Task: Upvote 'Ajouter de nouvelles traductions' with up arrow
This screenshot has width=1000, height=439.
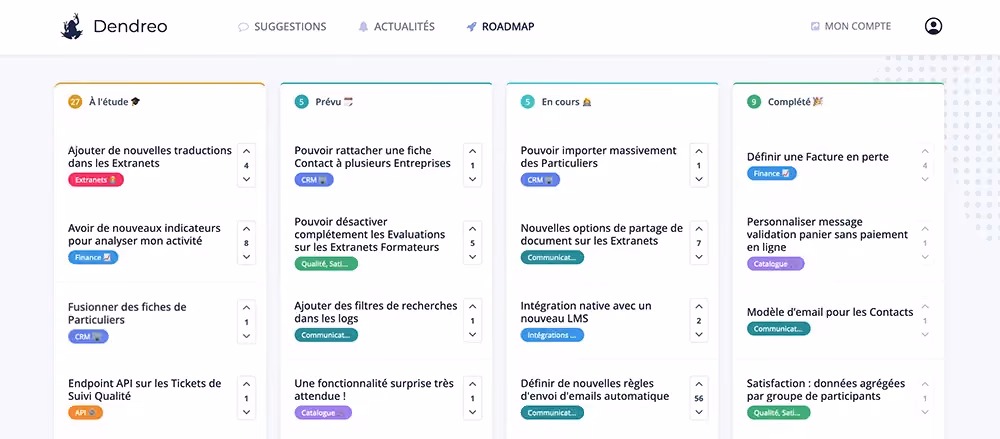Action: click(x=246, y=152)
